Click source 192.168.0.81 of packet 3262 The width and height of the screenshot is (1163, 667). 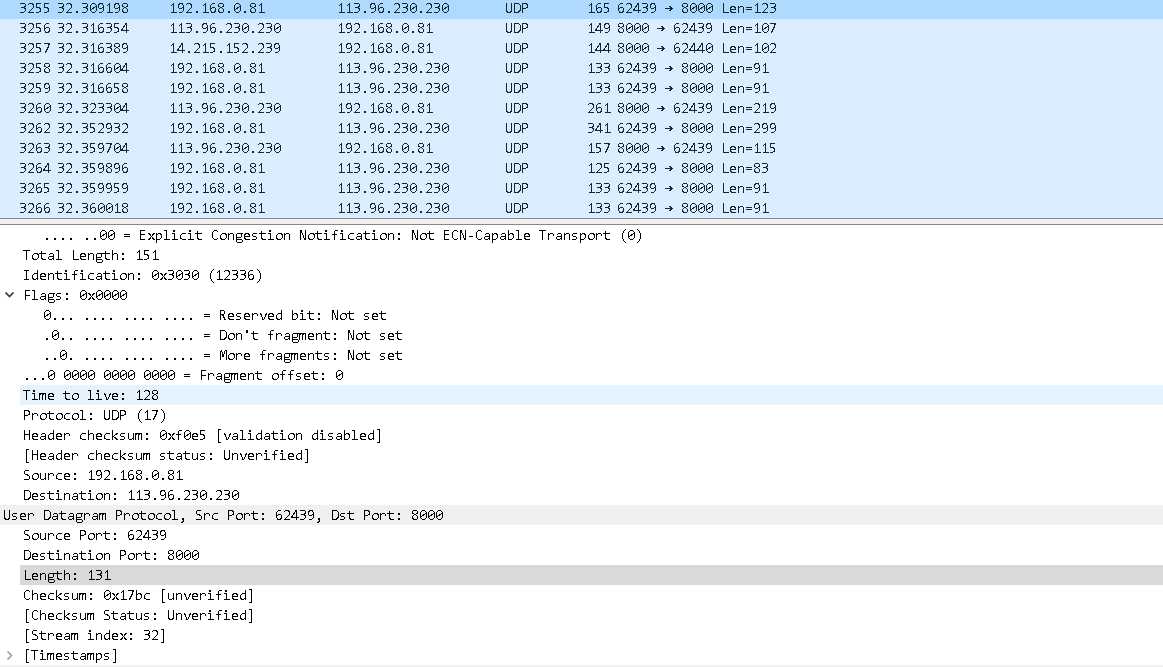click(217, 128)
